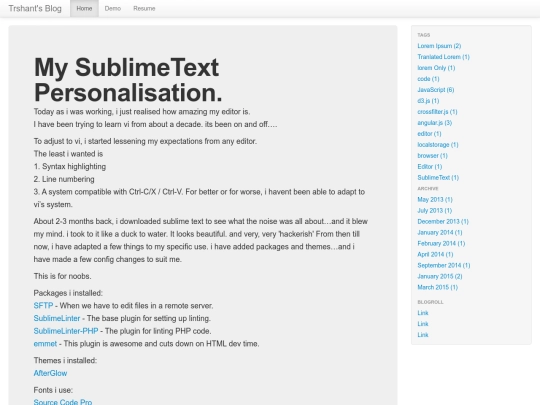Click the 'Fonts i use:' text
The image size is (540, 405).
tap(53, 390)
